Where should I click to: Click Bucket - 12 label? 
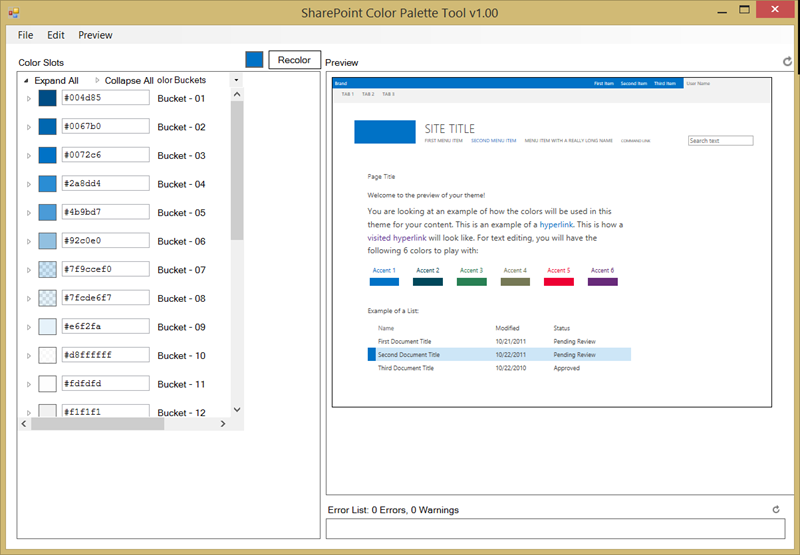(181, 412)
